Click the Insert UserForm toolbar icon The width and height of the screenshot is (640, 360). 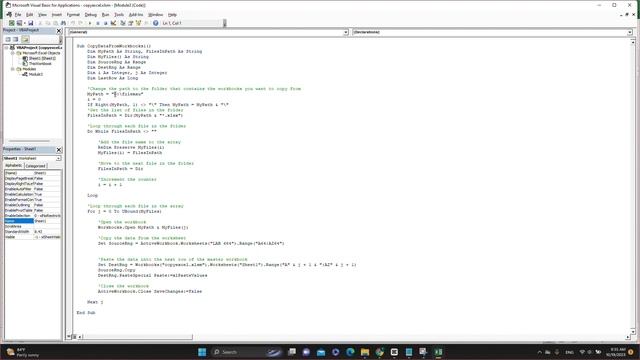pyautogui.click(x=19, y=23)
